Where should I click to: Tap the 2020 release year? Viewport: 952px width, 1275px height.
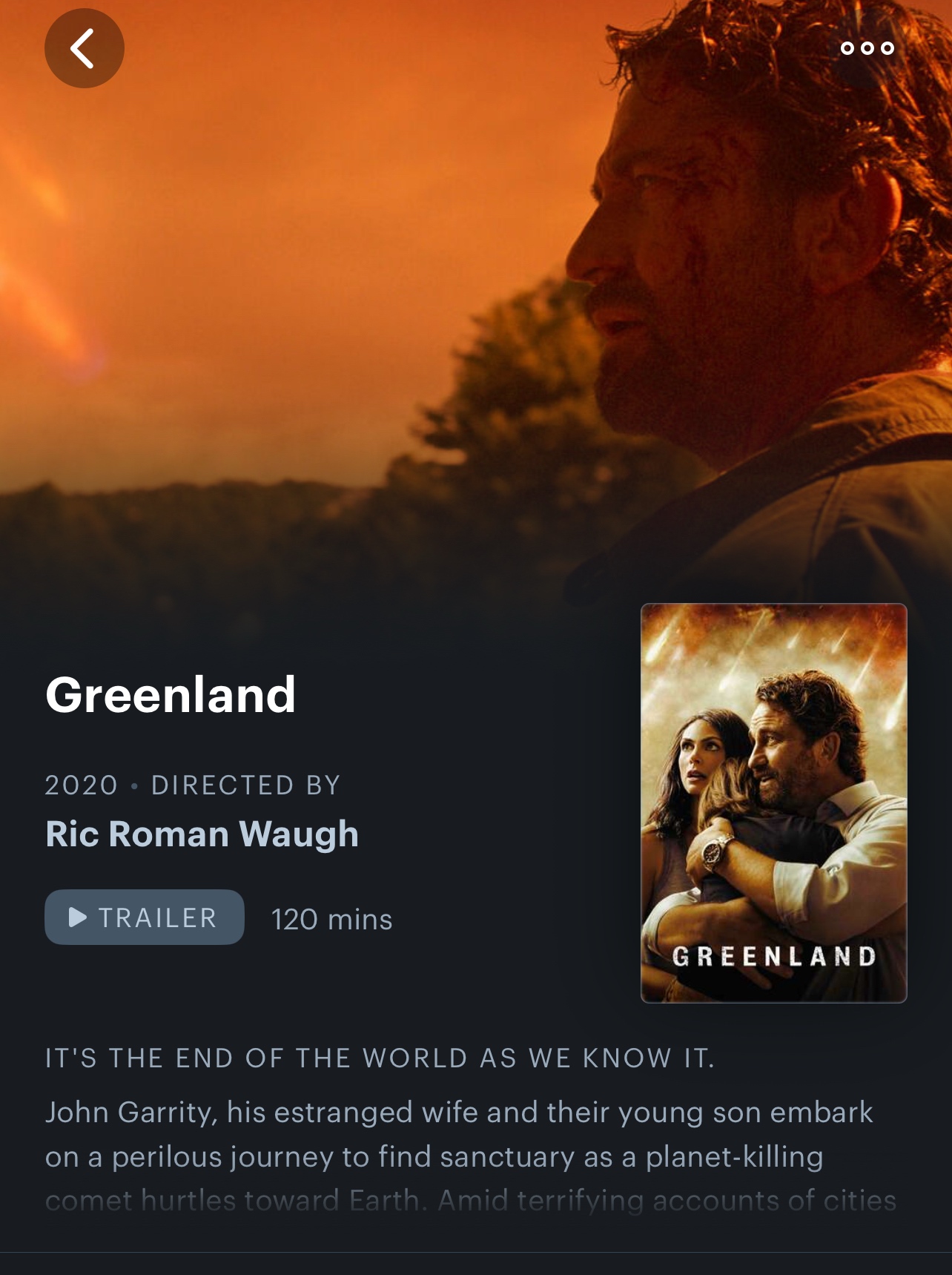click(82, 785)
